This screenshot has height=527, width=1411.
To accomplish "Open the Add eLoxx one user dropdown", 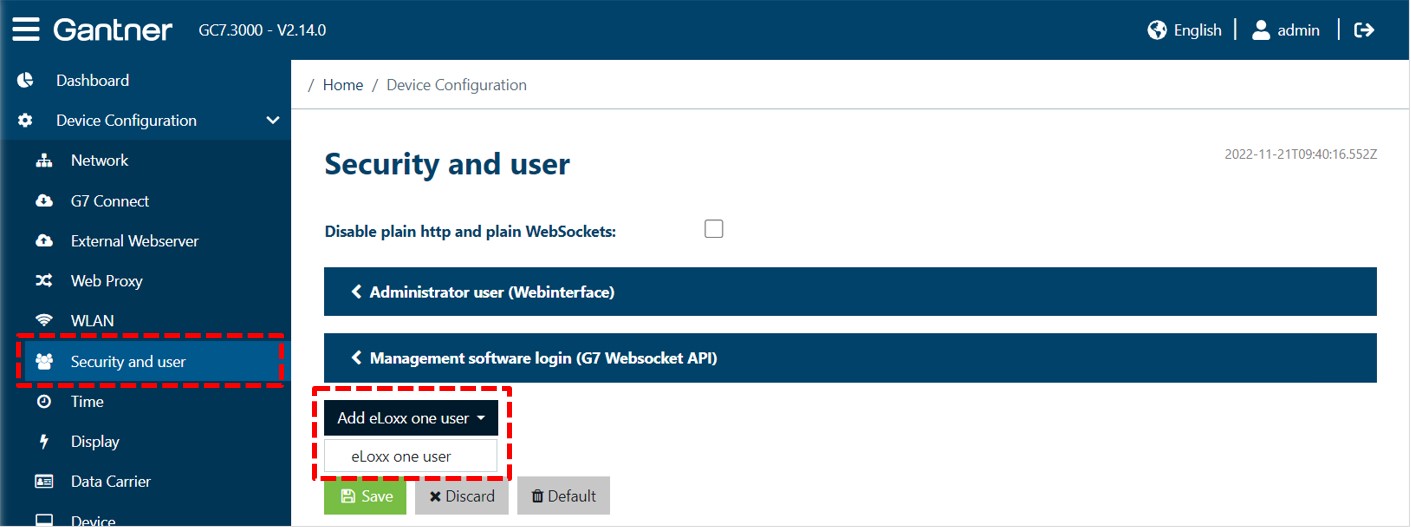I will pos(411,418).
